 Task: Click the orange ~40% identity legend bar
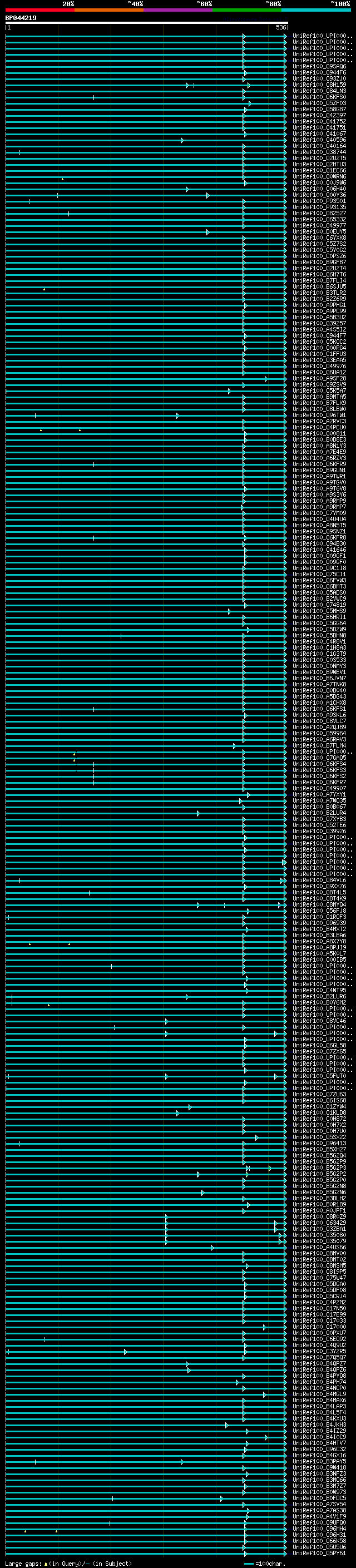(x=109, y=10)
